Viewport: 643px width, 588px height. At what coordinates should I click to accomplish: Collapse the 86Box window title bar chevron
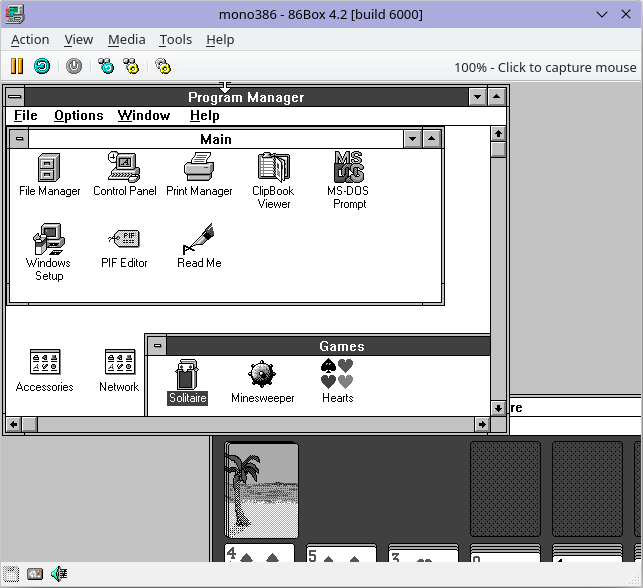(602, 15)
